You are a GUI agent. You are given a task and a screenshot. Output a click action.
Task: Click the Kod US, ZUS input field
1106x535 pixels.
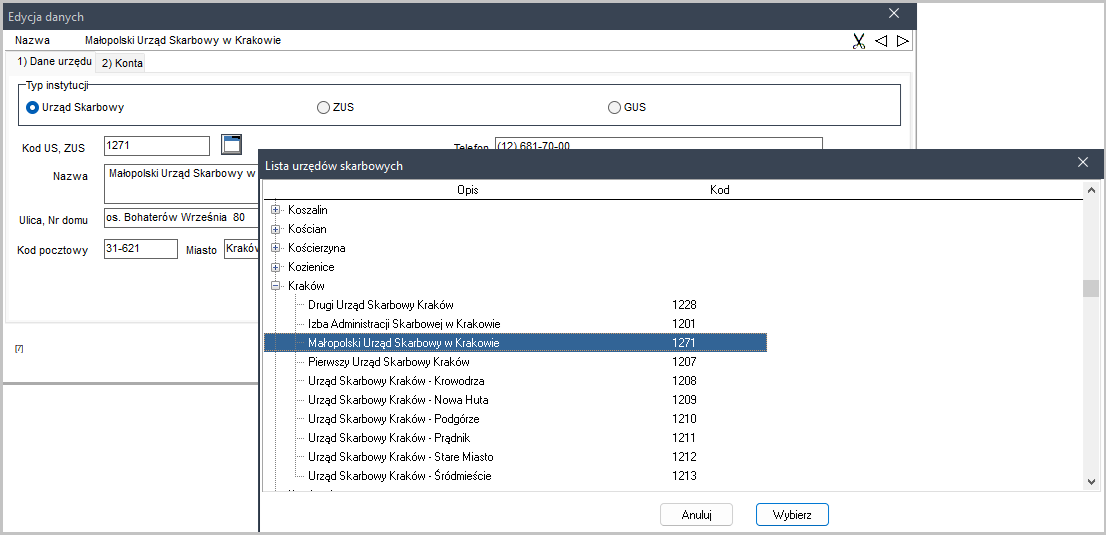[x=157, y=146]
